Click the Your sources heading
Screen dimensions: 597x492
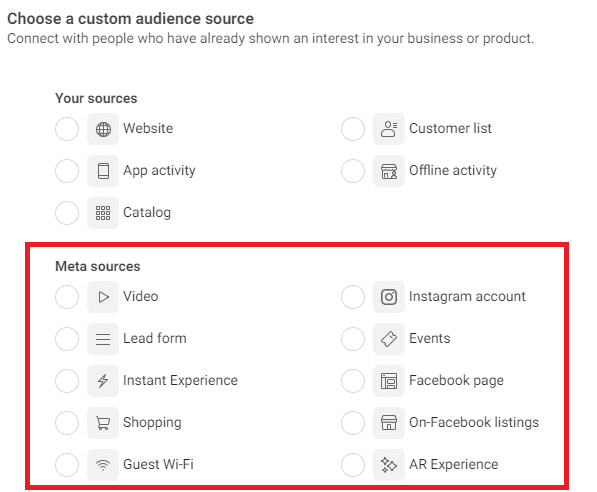96,98
